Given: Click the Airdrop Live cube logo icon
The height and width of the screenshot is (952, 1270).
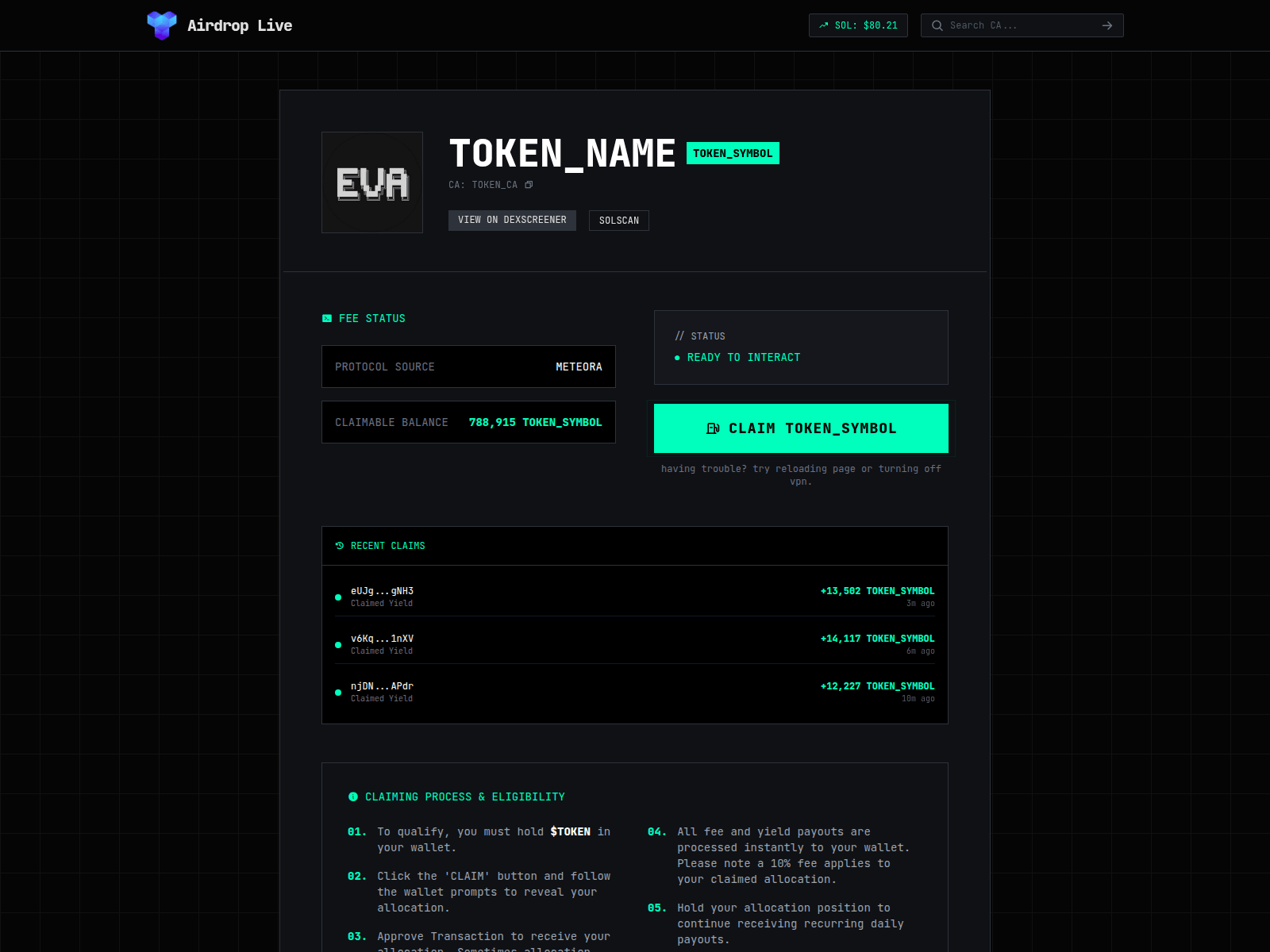Looking at the screenshot, I should coord(161,25).
